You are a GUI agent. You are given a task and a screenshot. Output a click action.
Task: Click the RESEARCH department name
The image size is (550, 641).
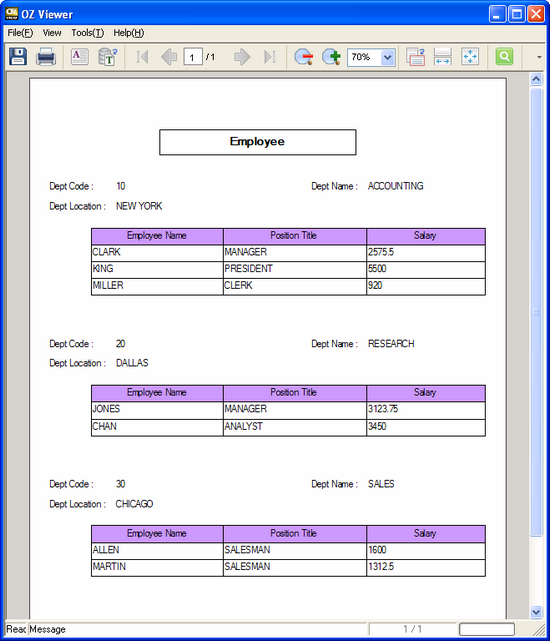pos(391,344)
